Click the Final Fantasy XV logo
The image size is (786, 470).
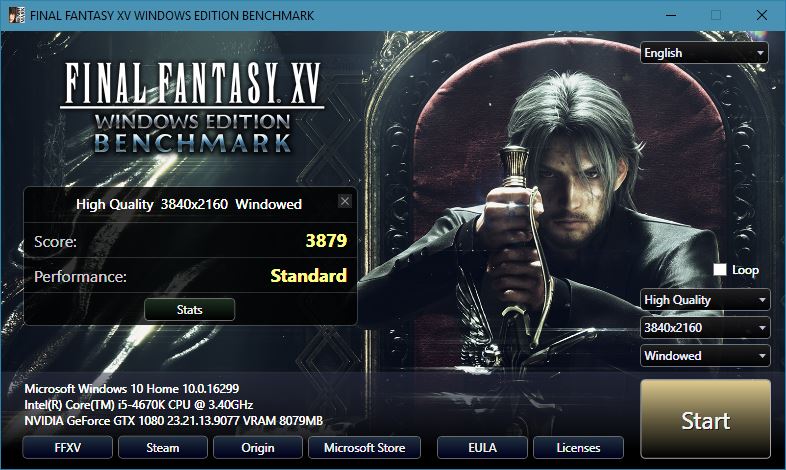(192, 108)
